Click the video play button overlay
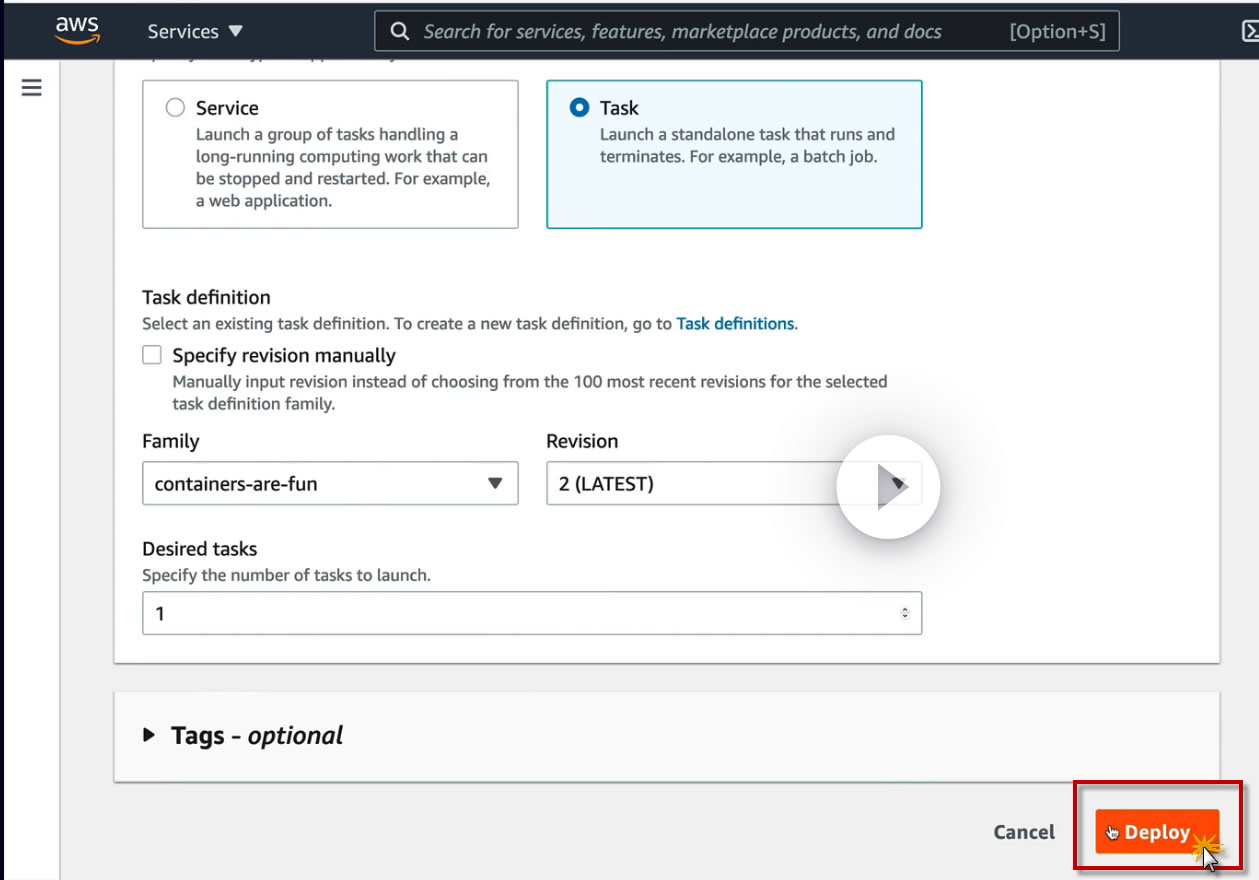The image size is (1259, 880). click(x=888, y=487)
